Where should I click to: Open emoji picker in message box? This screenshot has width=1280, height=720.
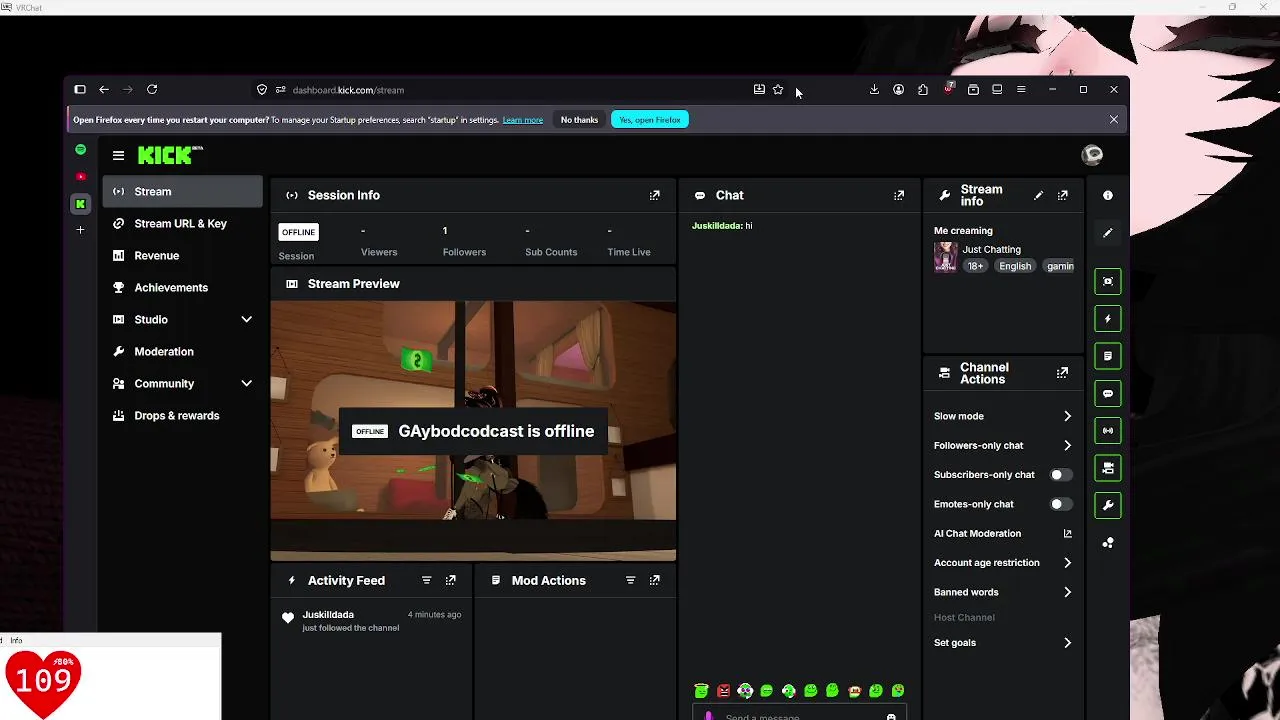pos(891,716)
